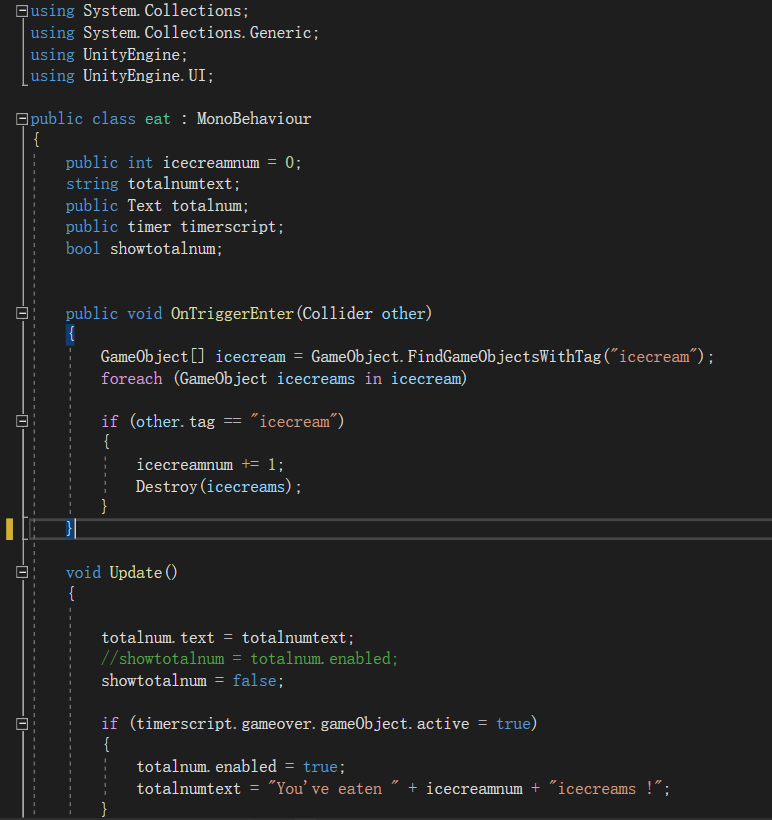The image size is (772, 820).
Task: Click the 'foreach' keyword
Action: click(x=132, y=379)
